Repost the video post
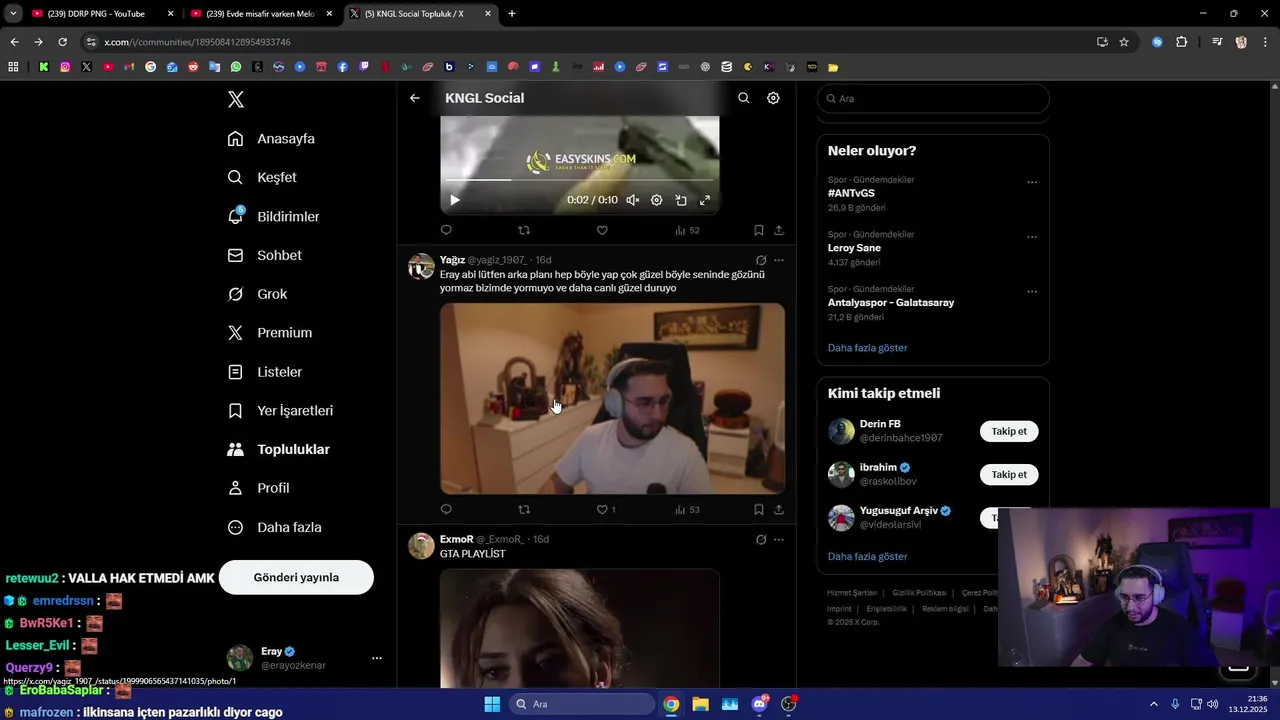This screenshot has width=1280, height=720. pyautogui.click(x=524, y=230)
